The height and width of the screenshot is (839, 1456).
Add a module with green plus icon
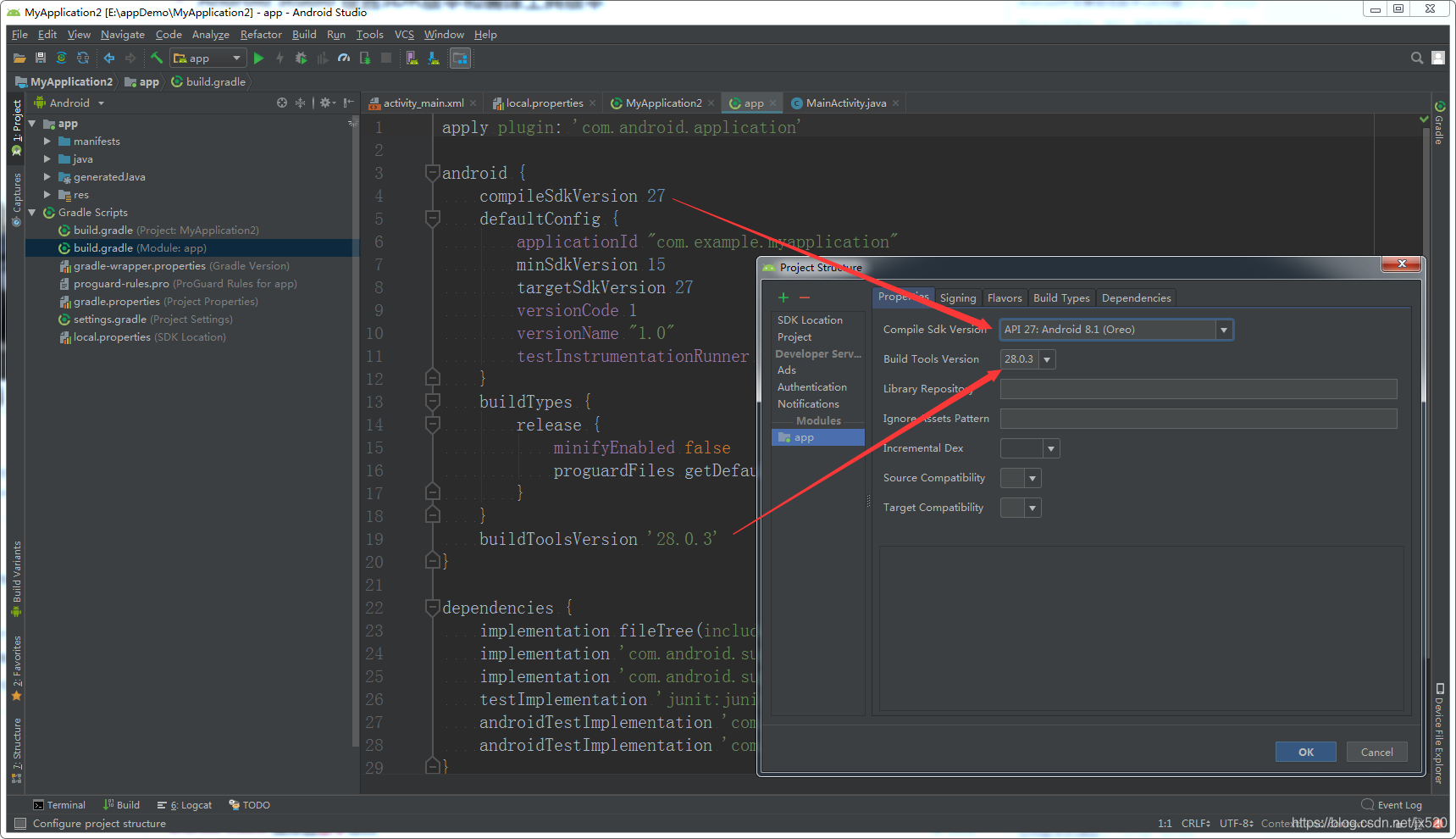pyautogui.click(x=783, y=297)
